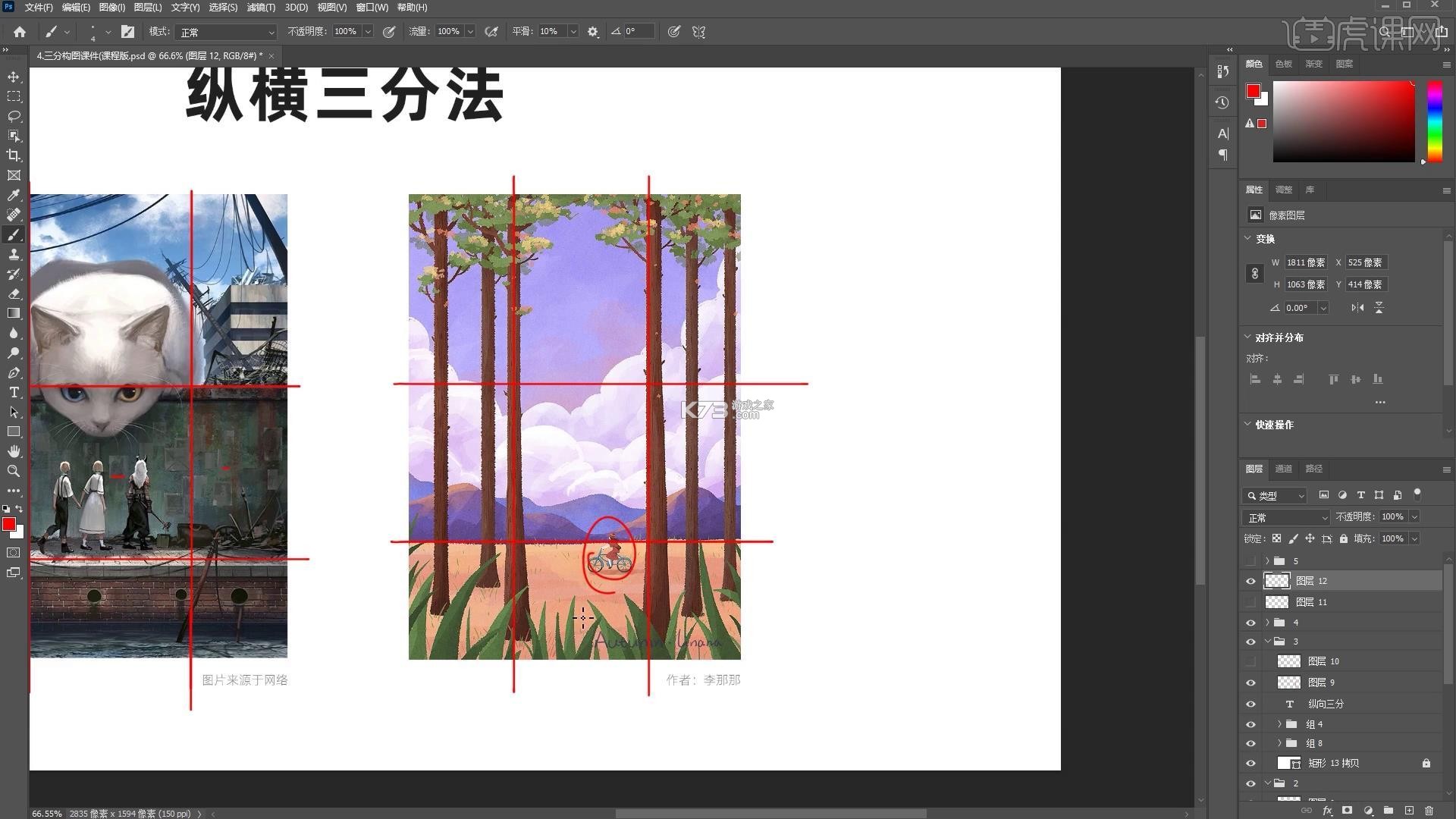Expand layer group 5
Viewport: 1456px width, 819px height.
coord(1267,561)
